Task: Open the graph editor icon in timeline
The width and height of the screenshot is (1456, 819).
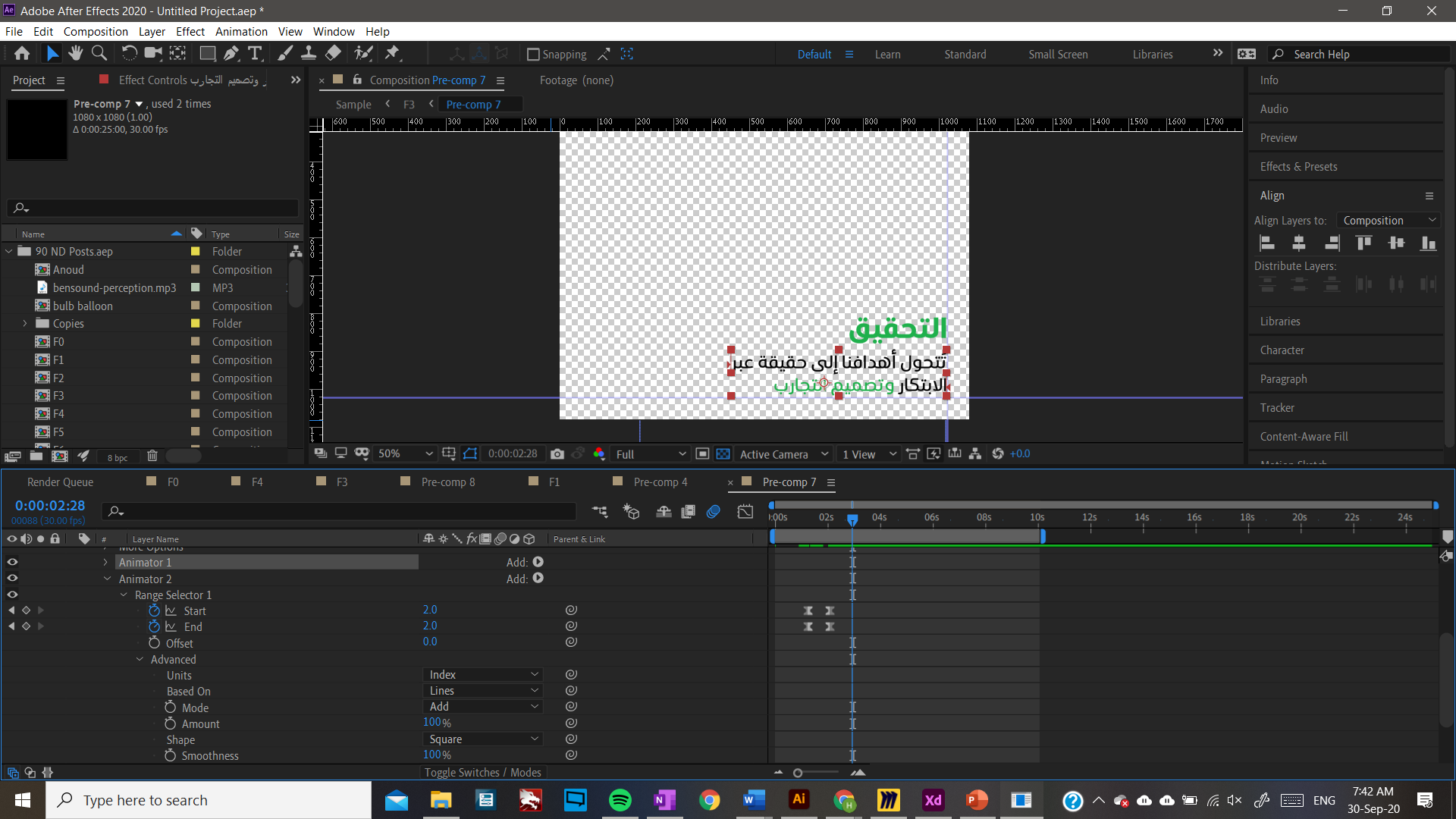Action: [x=745, y=512]
